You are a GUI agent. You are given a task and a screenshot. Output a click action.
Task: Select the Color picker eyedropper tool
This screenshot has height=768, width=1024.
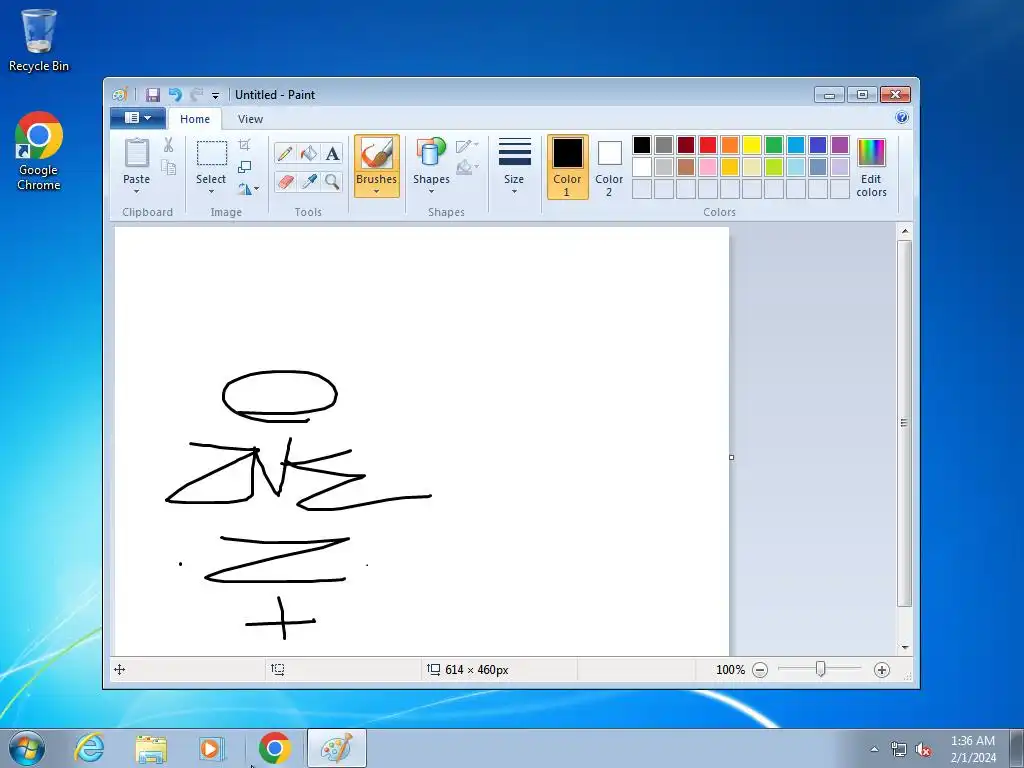pos(309,181)
